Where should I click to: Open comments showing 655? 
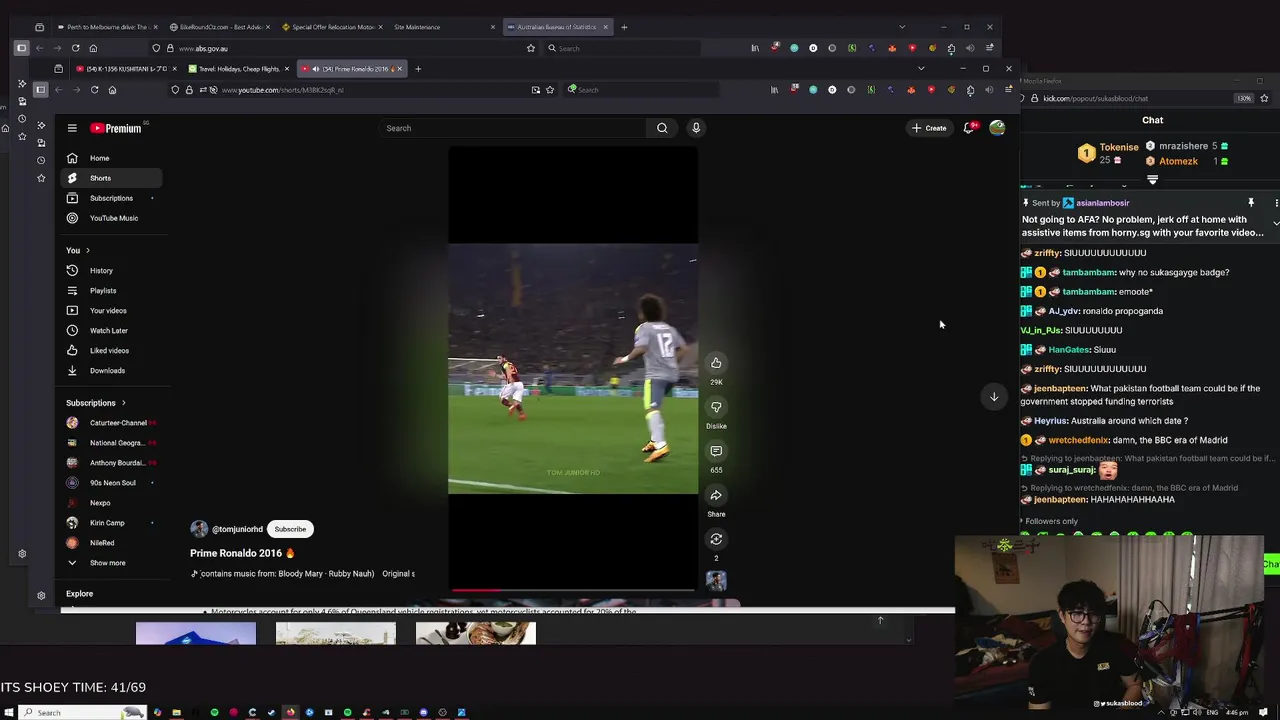716,451
